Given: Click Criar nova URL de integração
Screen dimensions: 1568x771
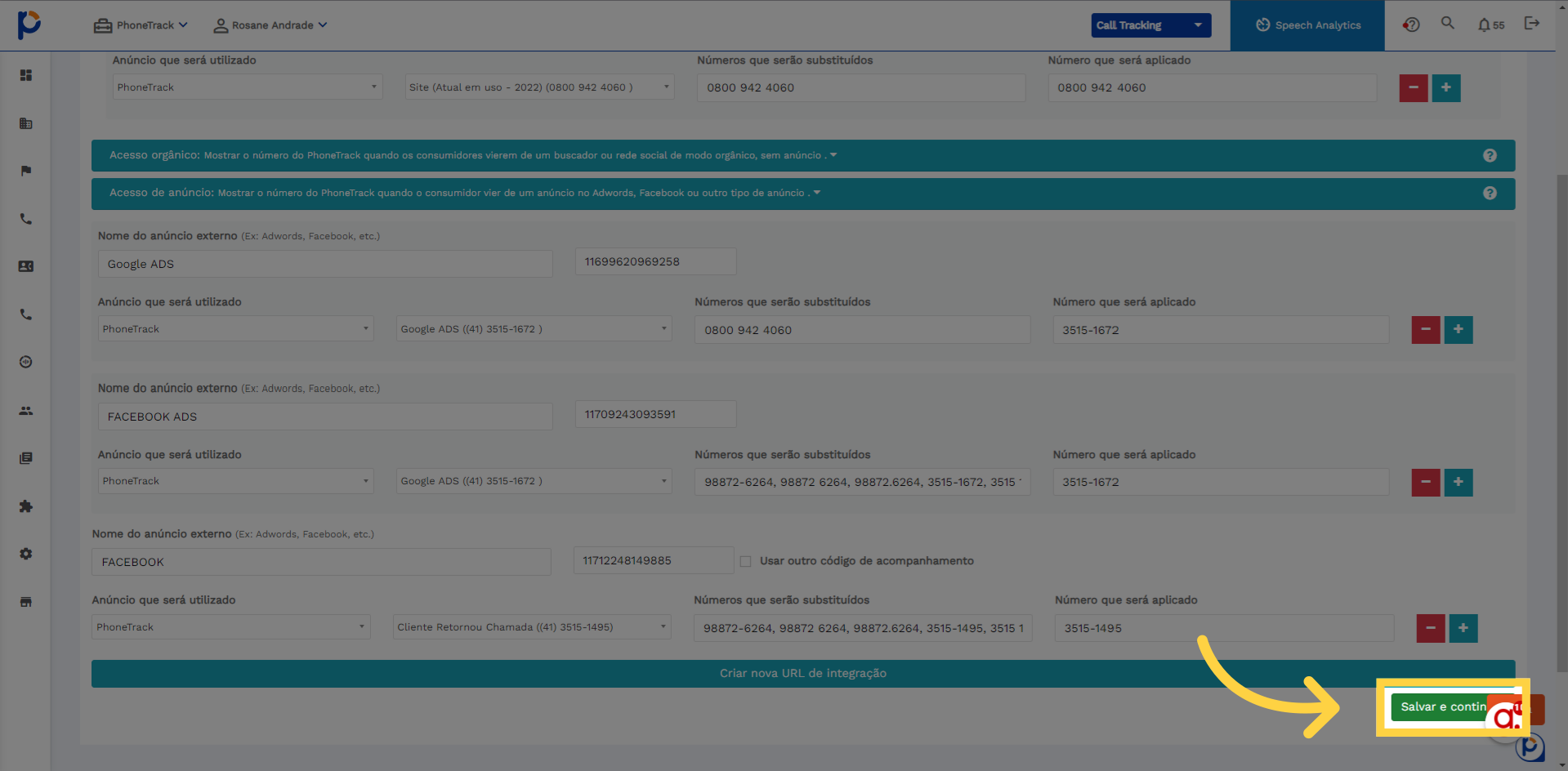Looking at the screenshot, I should click(803, 674).
